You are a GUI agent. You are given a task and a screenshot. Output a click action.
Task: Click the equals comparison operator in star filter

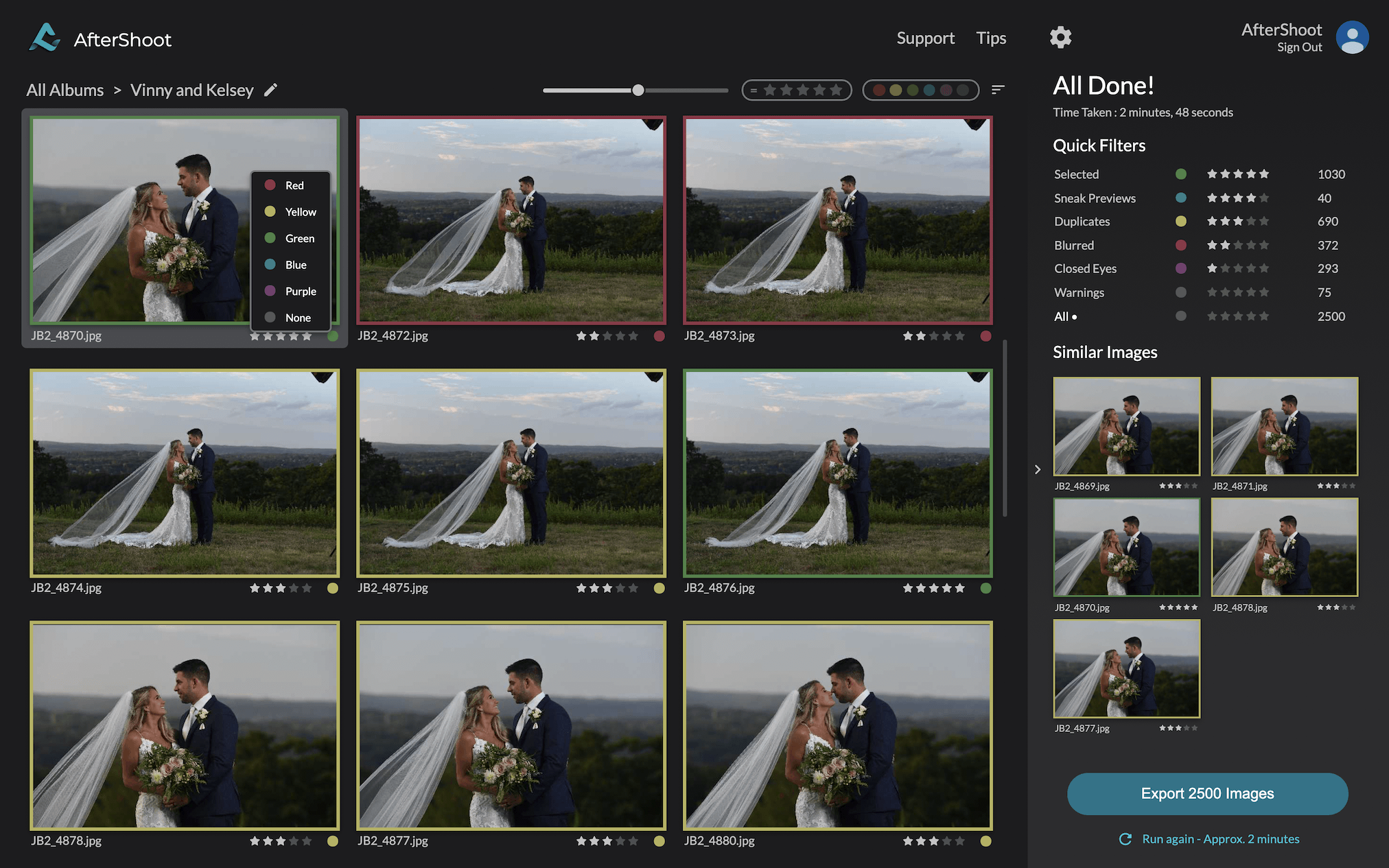click(x=754, y=90)
